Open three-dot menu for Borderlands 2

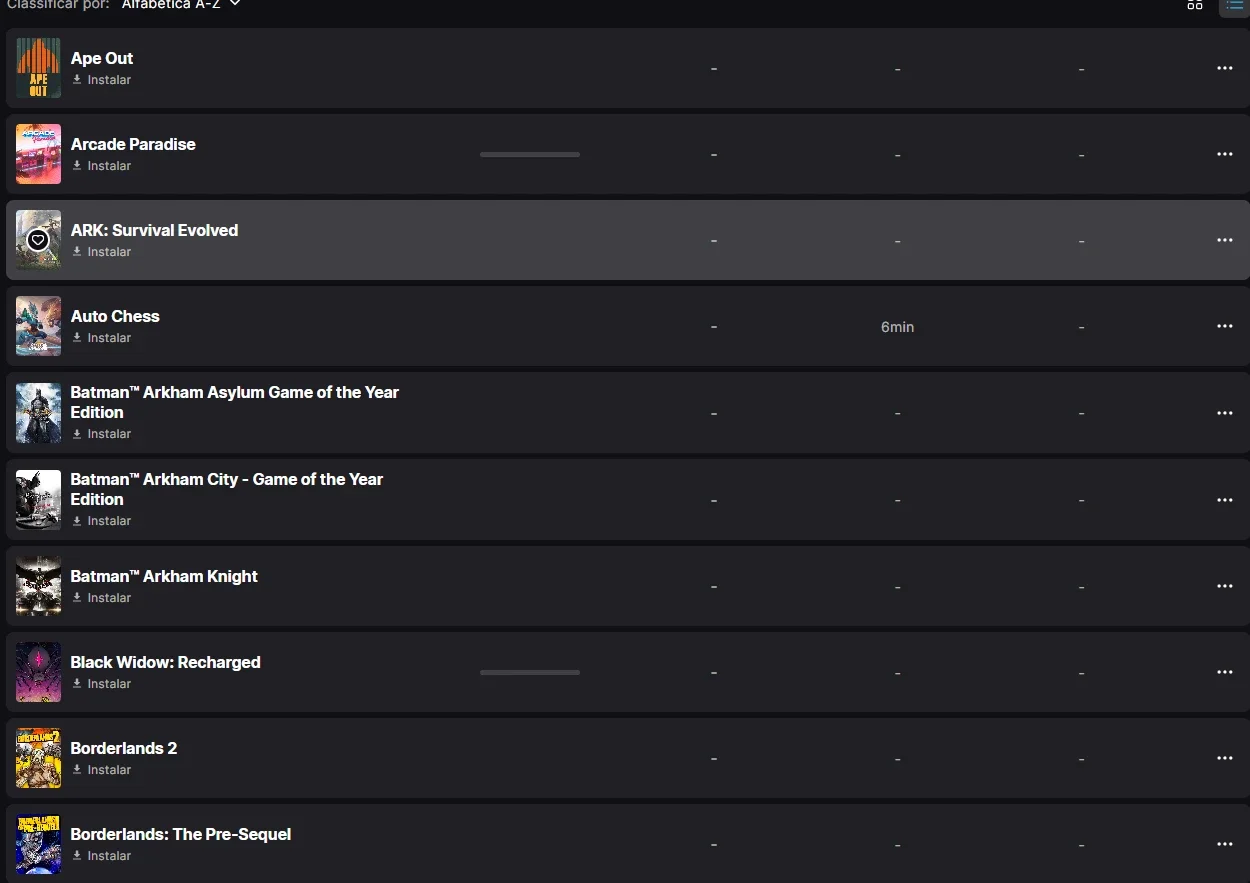pyautogui.click(x=1225, y=758)
